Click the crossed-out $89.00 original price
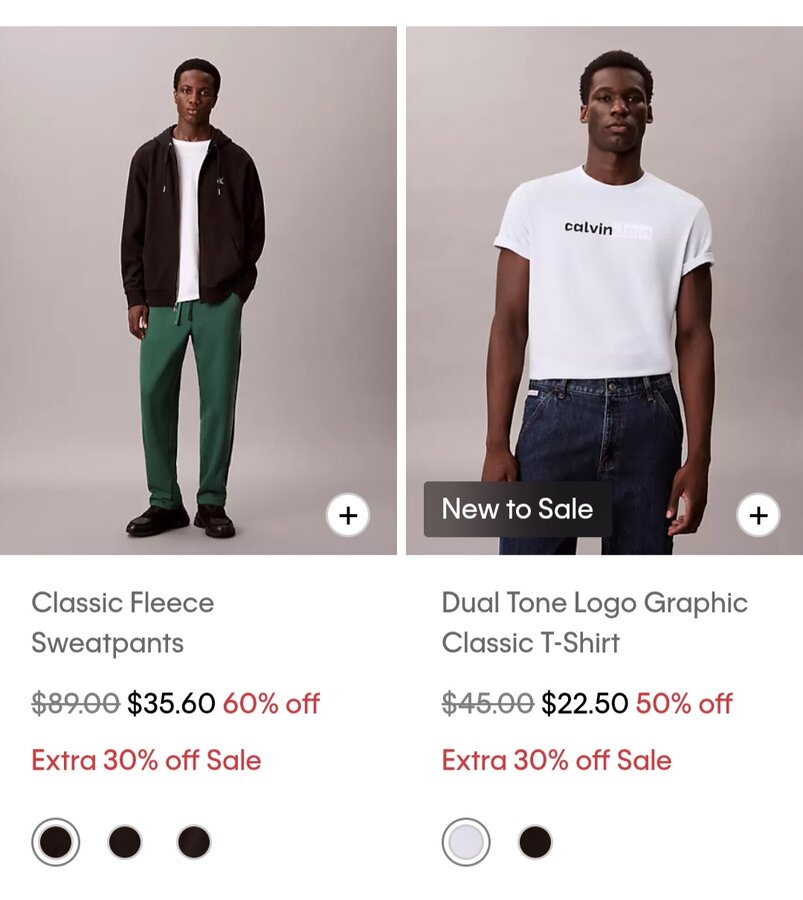Image resolution: width=803 pixels, height=900 pixels. [75, 703]
